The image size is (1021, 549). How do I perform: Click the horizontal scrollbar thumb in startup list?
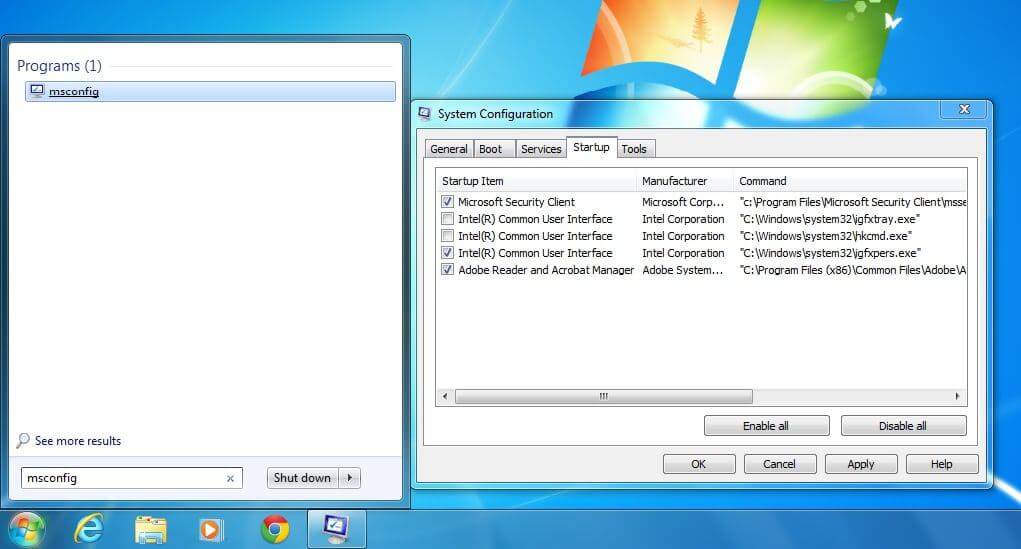(x=604, y=396)
